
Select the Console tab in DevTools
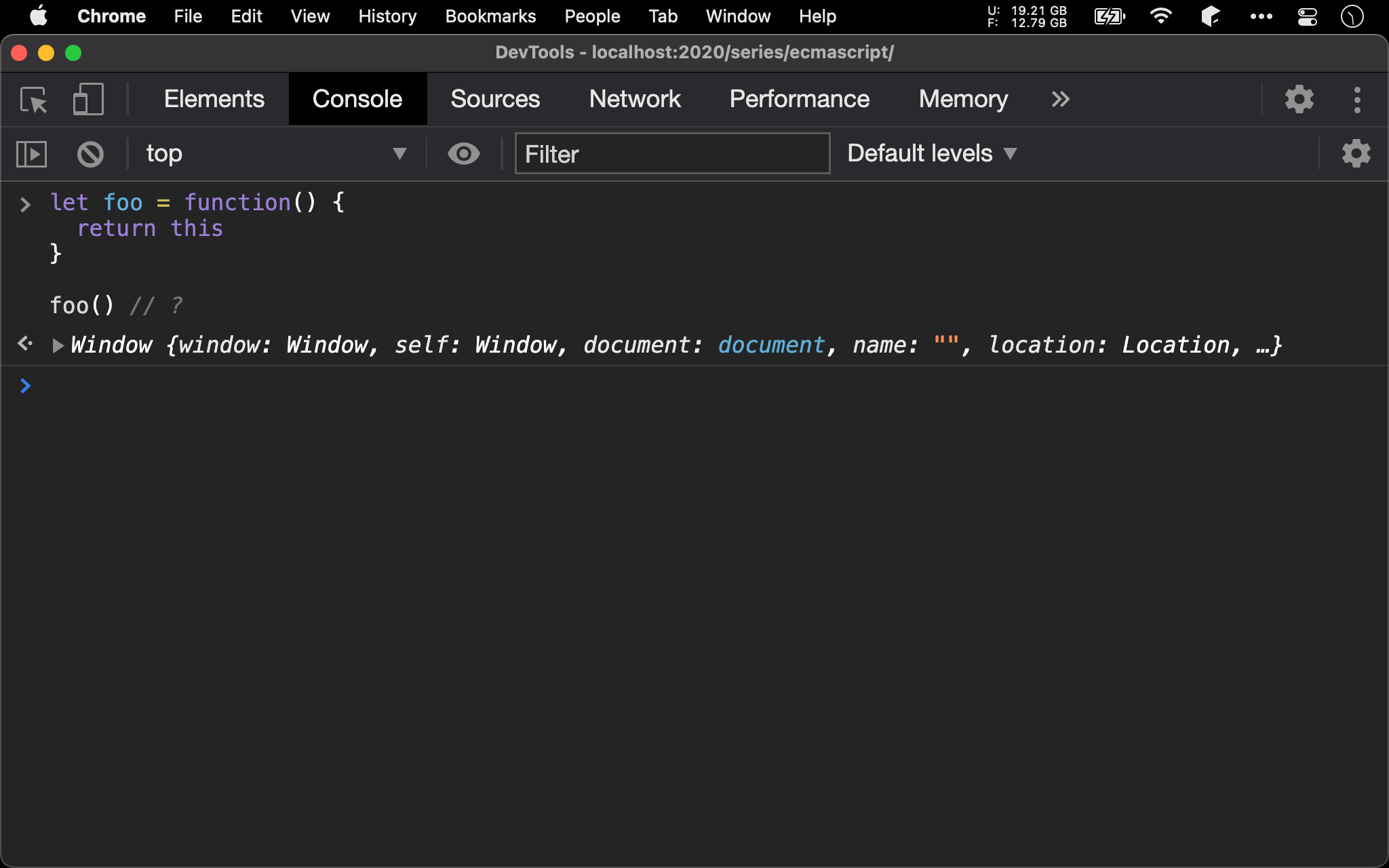357,98
